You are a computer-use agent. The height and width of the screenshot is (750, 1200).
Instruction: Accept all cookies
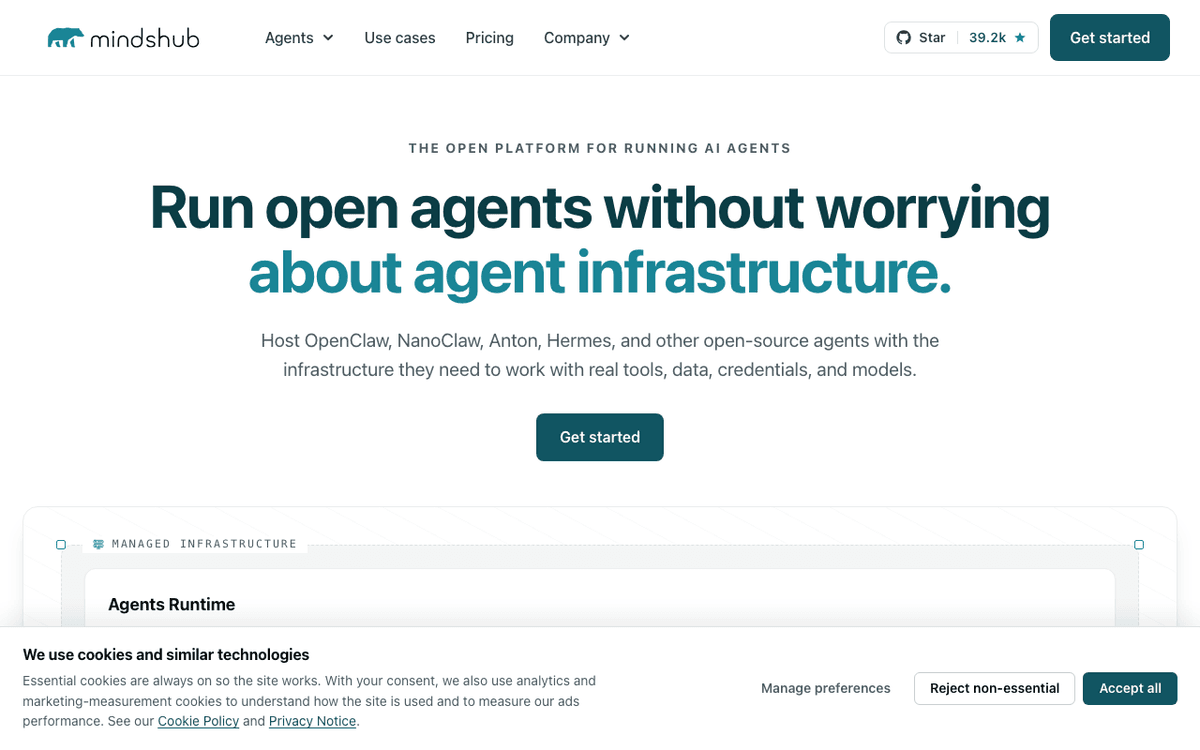tap(1130, 688)
